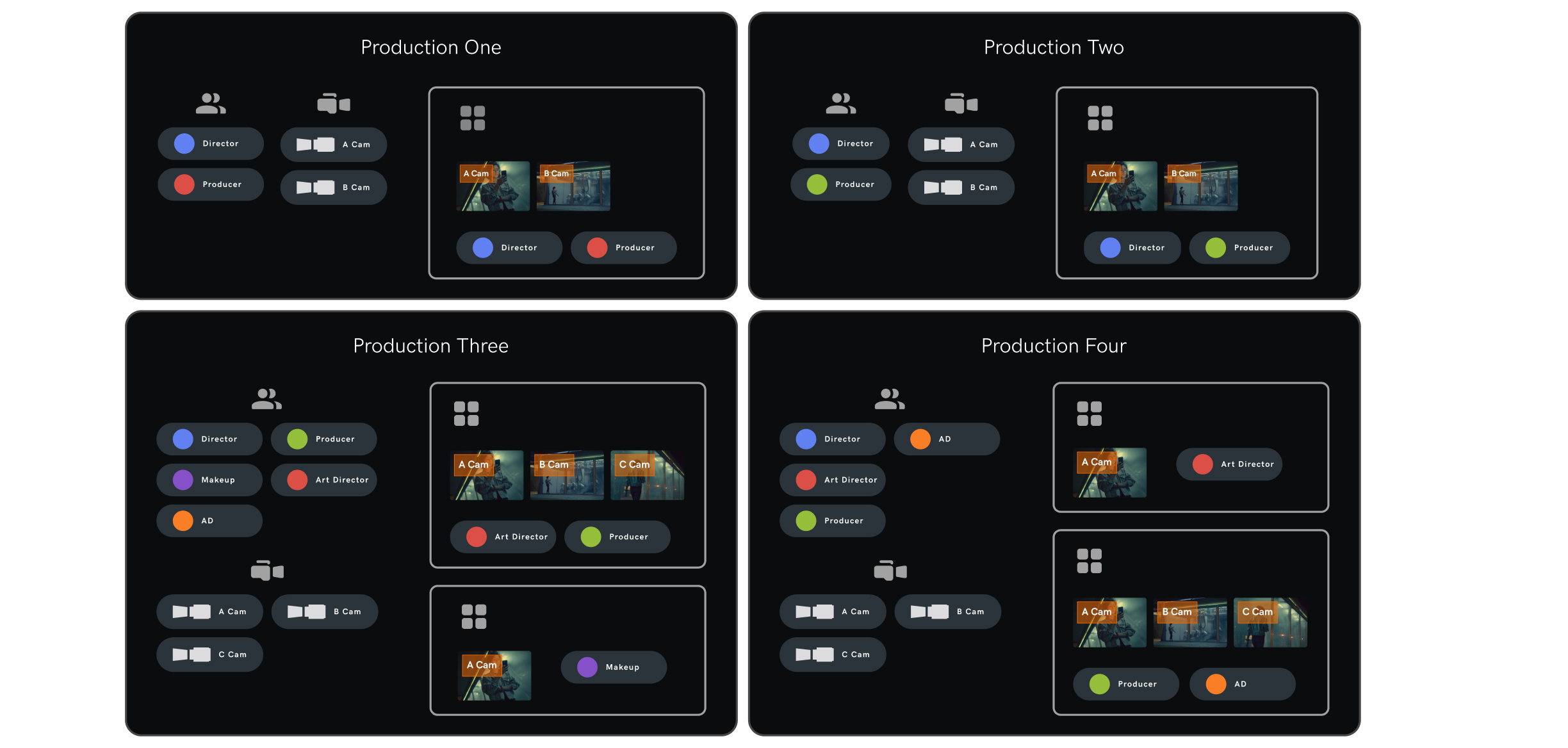Click the people icon in Production Three
This screenshot has height=748, width=1568.
pyautogui.click(x=266, y=399)
